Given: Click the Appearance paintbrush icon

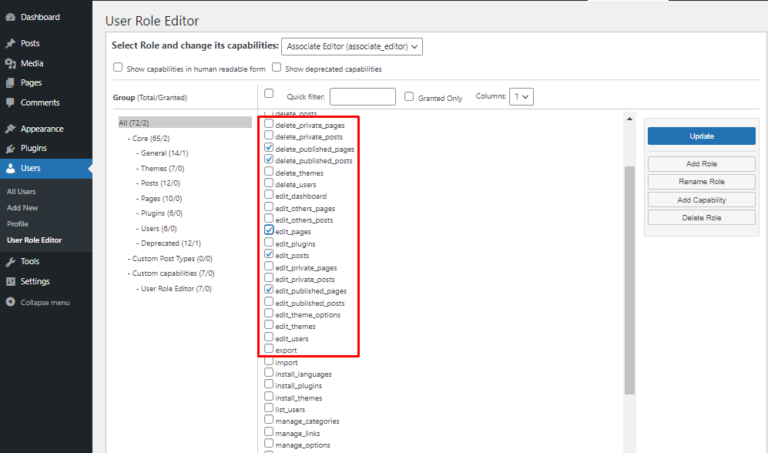Looking at the screenshot, I should pyautogui.click(x=10, y=129).
